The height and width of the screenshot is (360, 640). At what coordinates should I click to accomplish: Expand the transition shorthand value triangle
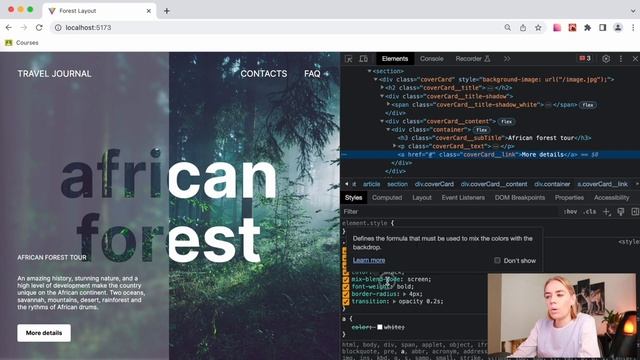[x=395, y=302]
